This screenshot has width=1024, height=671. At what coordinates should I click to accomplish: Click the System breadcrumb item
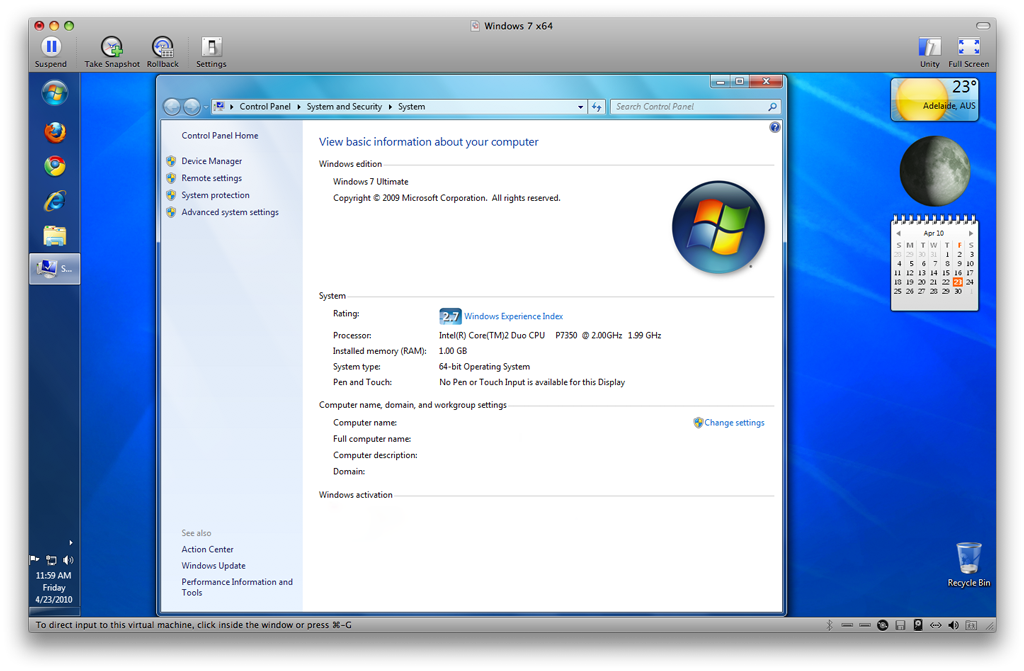(411, 106)
